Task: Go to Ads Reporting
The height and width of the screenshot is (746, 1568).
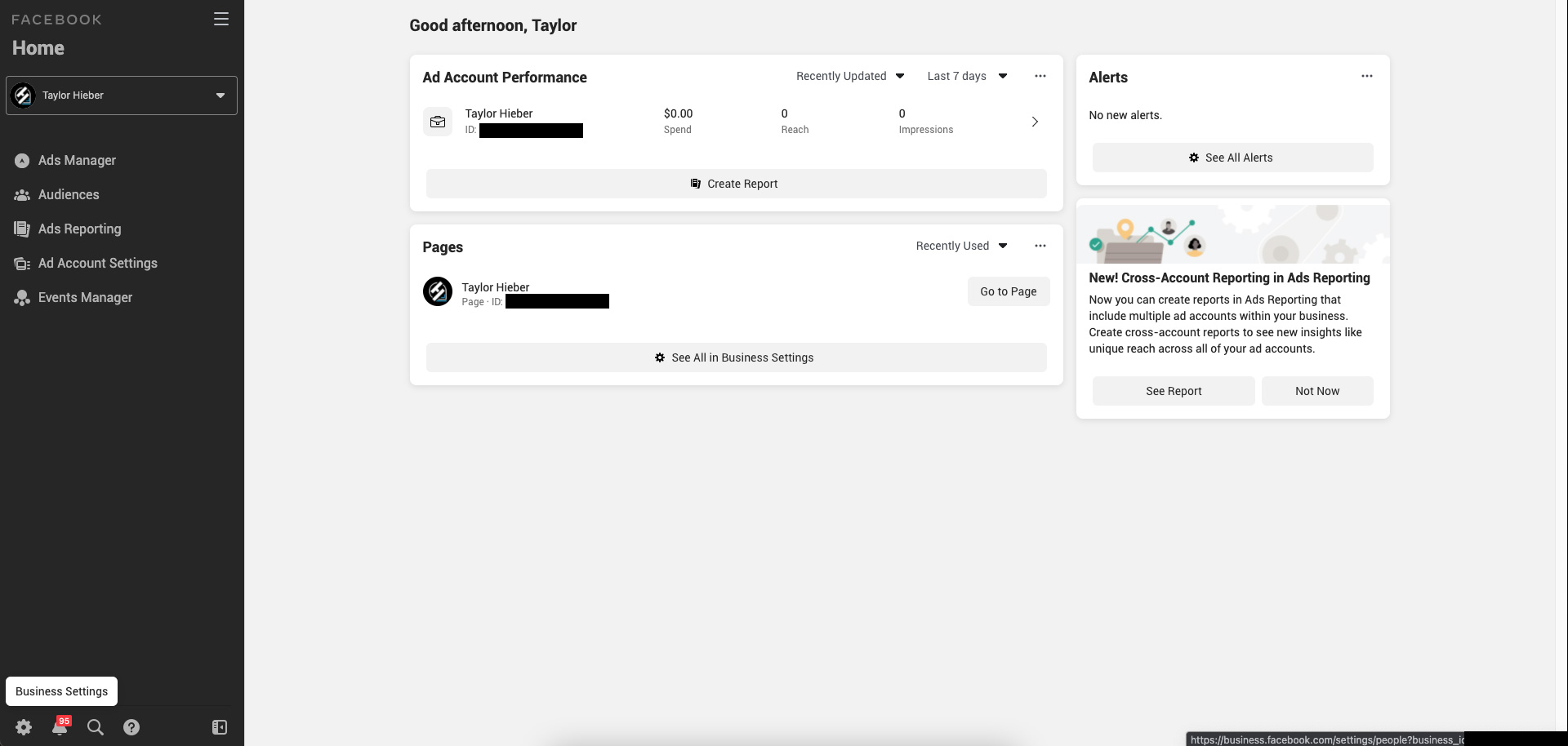Action: 79,229
